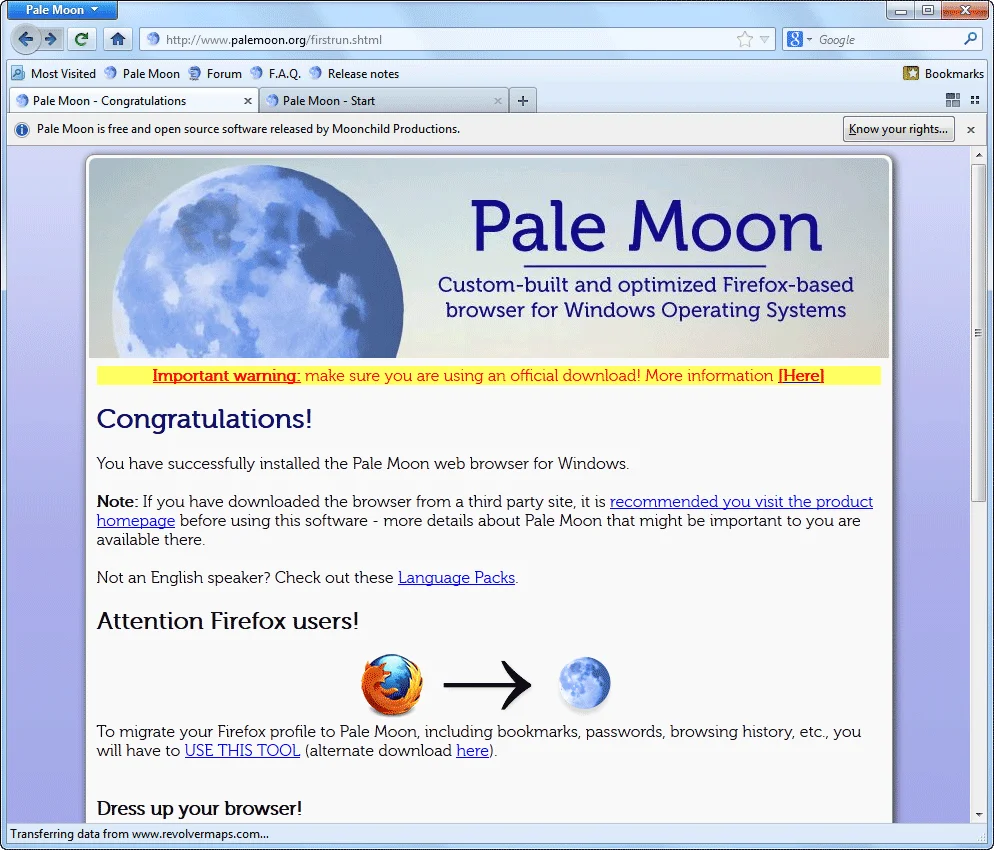The height and width of the screenshot is (850, 994).
Task: Open the list all tabs icon
Action: 975,100
